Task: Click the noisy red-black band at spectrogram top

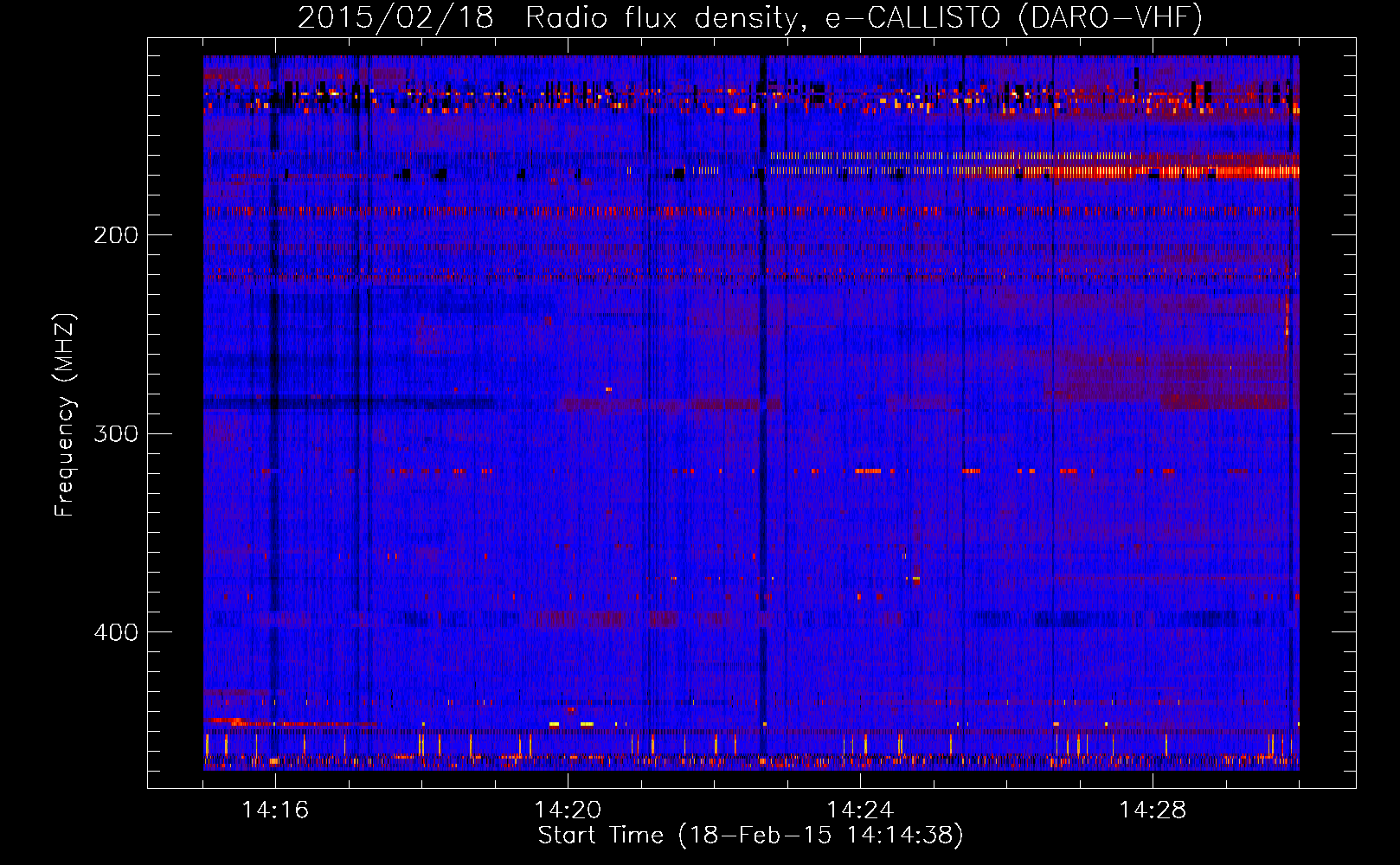Action: [x=751, y=95]
